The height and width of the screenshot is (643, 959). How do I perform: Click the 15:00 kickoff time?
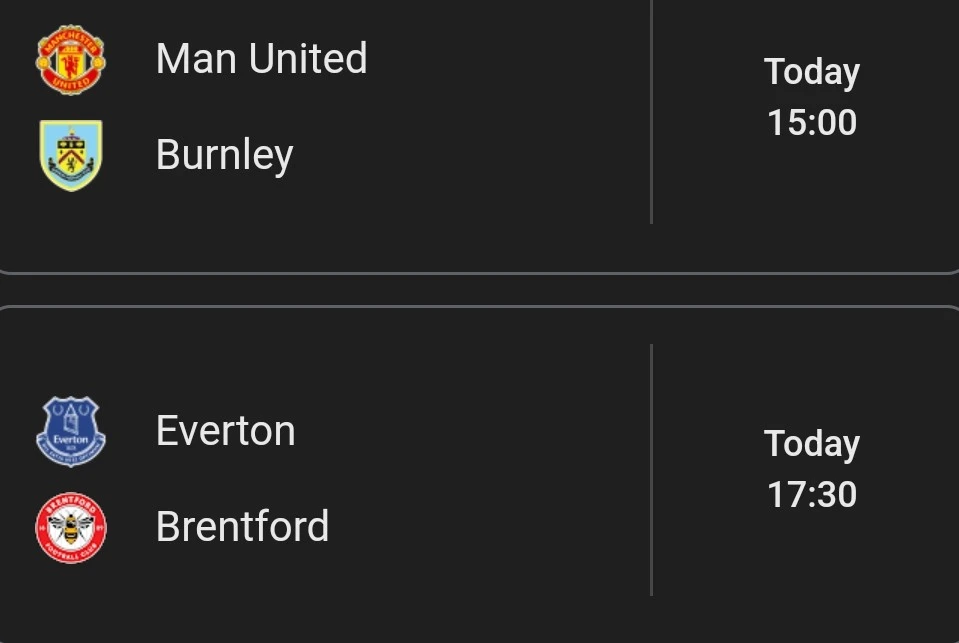811,123
